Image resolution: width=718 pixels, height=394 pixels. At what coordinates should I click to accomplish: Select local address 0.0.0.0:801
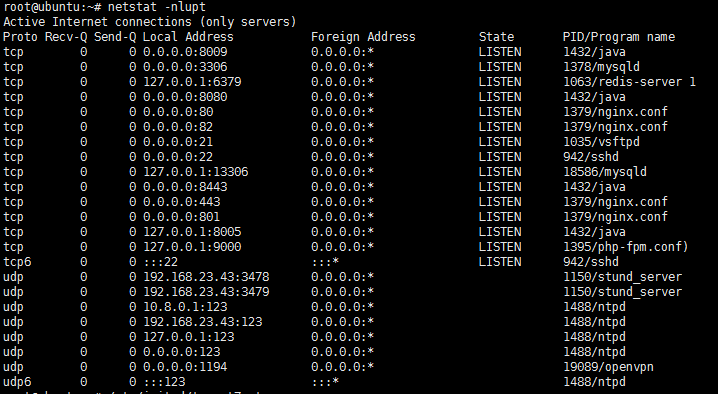[x=182, y=217]
